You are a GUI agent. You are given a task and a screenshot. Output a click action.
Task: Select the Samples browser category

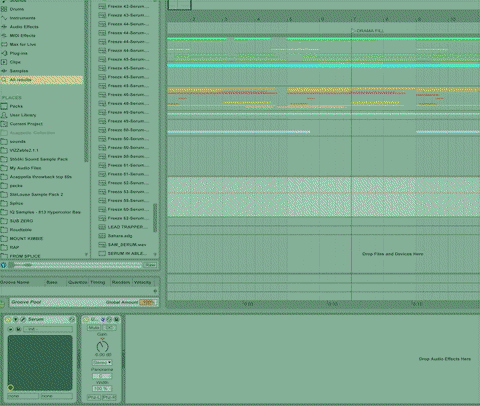tap(19, 71)
